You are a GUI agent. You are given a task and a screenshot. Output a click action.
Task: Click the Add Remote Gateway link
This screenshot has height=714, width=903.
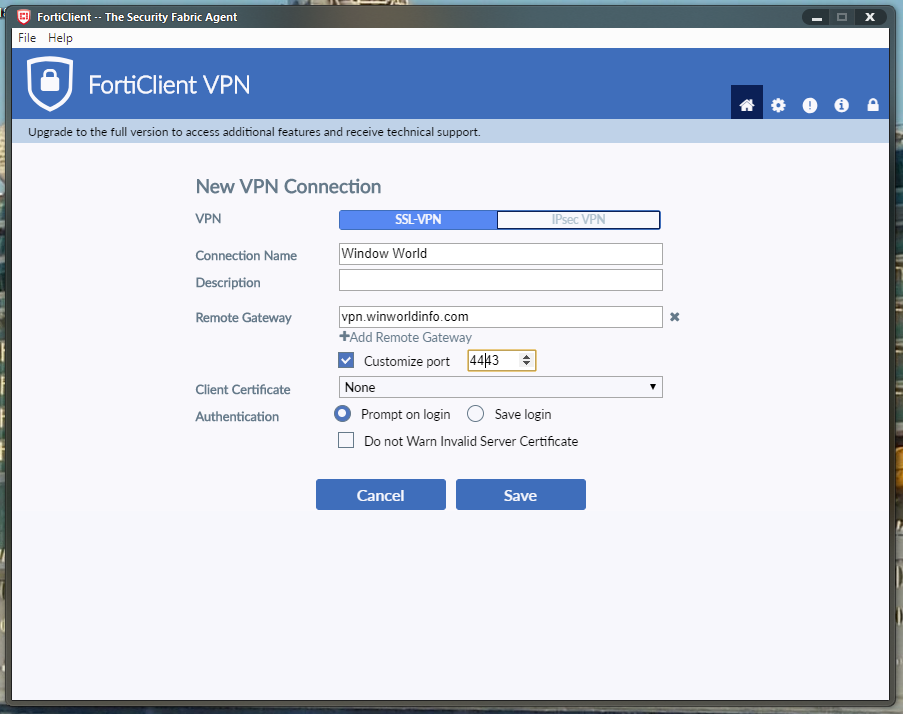pyautogui.click(x=405, y=337)
